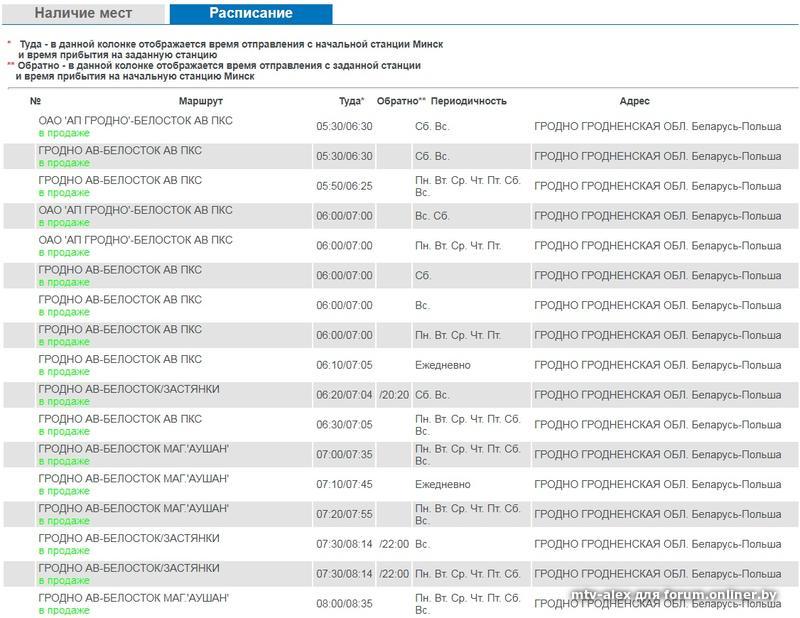Select the 06:30/07:05 departure time cell

[x=344, y=425]
